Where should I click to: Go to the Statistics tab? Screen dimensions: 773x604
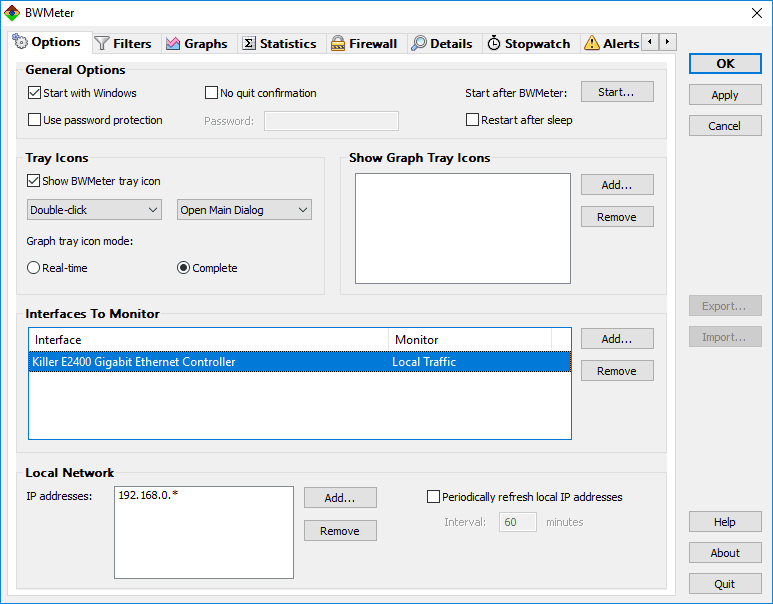pos(279,44)
